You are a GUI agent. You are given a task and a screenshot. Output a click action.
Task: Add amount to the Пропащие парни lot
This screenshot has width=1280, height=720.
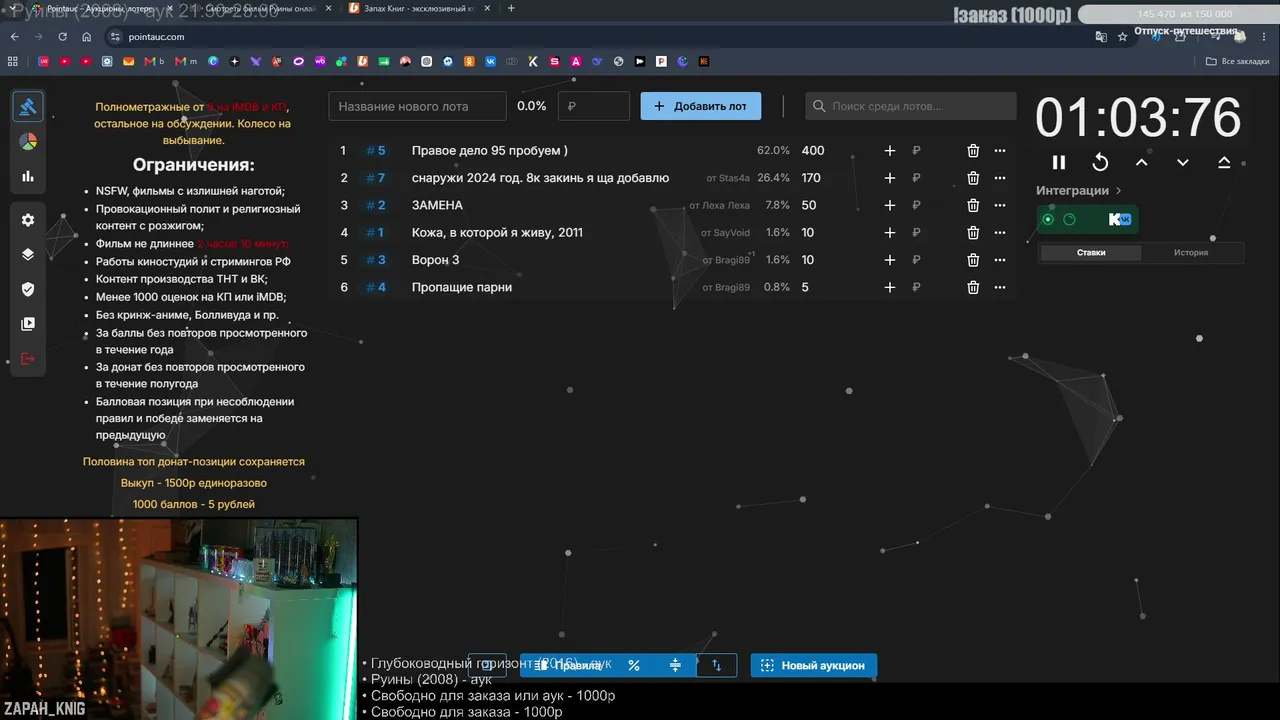click(x=890, y=287)
